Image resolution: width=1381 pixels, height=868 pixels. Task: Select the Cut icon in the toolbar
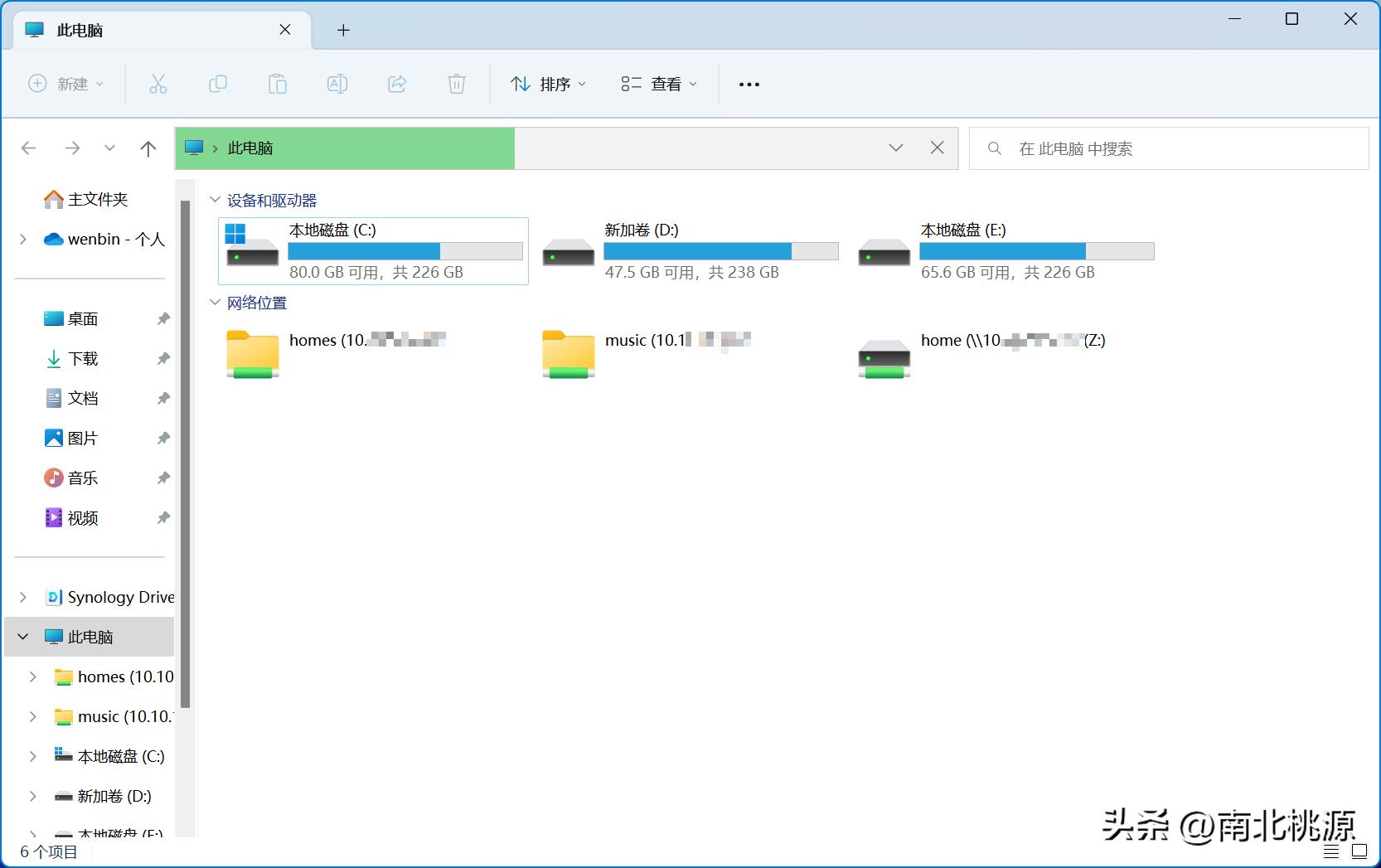pos(158,84)
